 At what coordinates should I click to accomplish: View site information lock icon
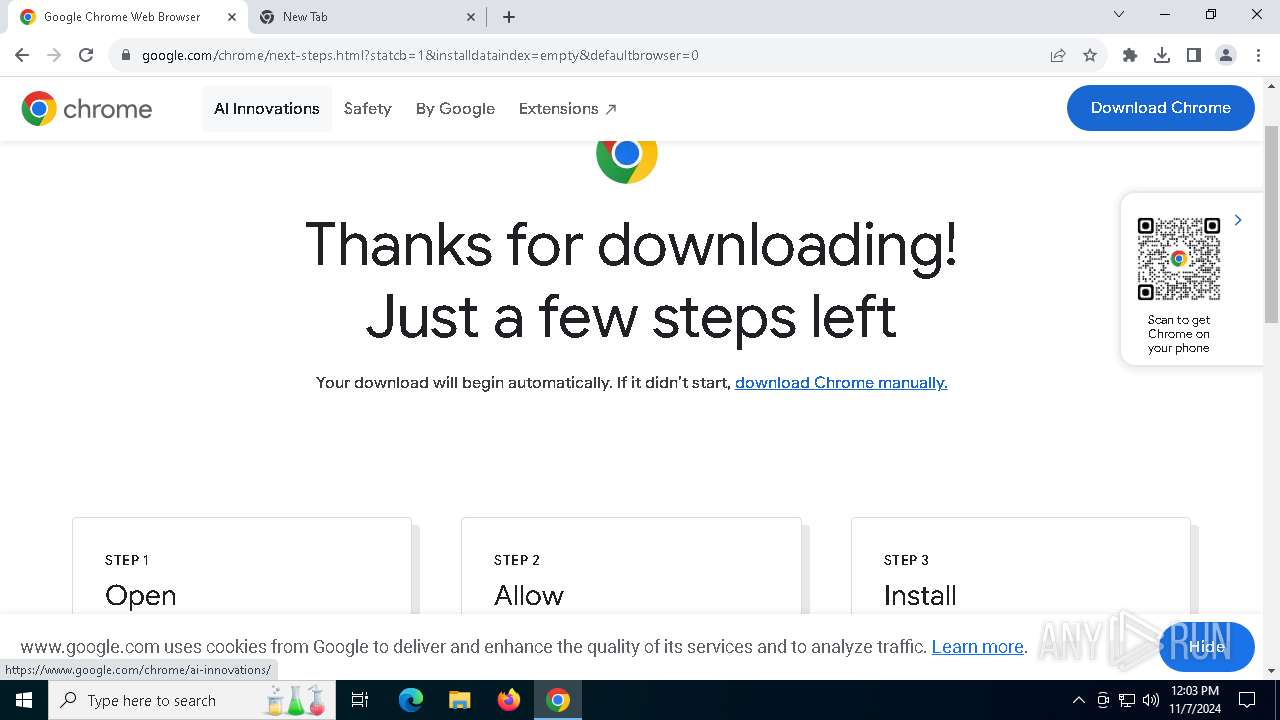click(x=125, y=55)
